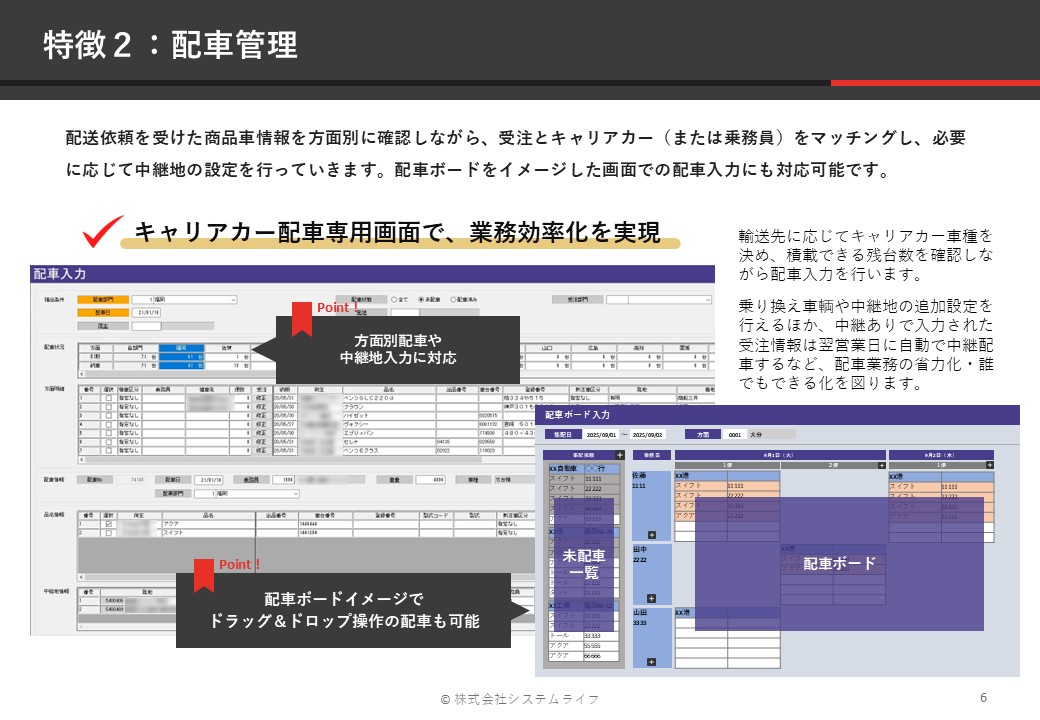Viewport: 1040px width, 720px height.
Task: Click the plus icon under driver 田中
Action: point(651,598)
